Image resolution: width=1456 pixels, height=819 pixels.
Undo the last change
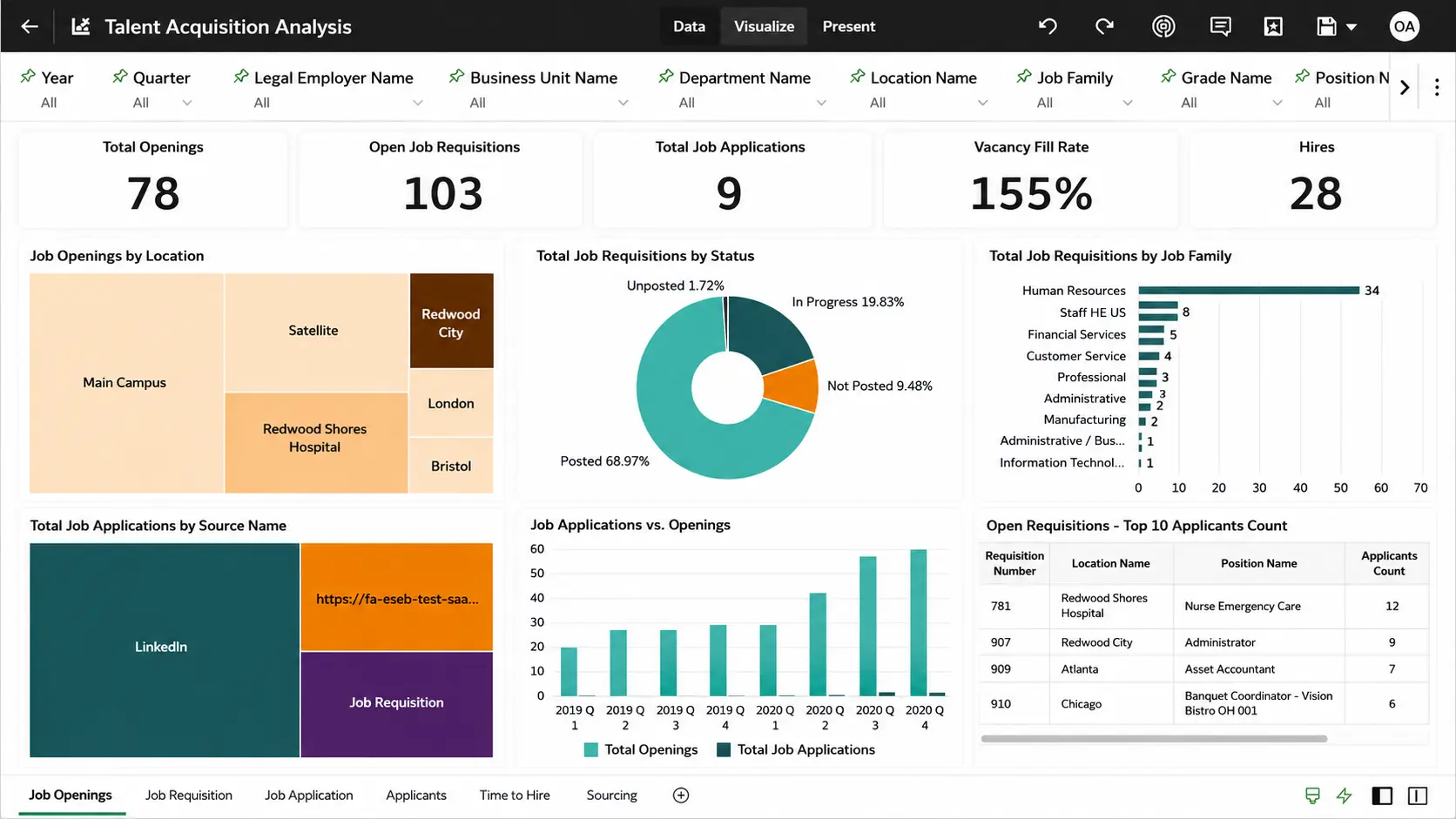(1048, 26)
